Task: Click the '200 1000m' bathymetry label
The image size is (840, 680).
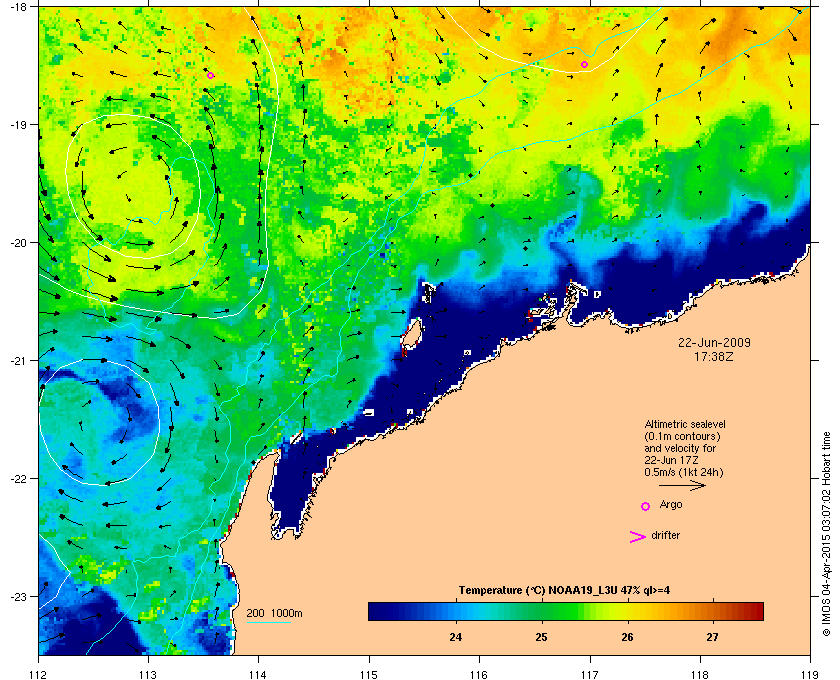Action: click(x=274, y=613)
